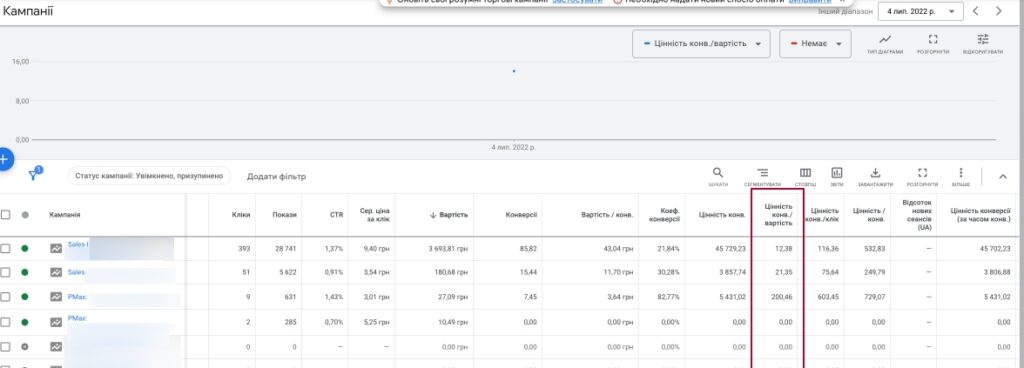Toggle the select-all checkbox in the header
The height and width of the screenshot is (368, 1024).
point(5,215)
